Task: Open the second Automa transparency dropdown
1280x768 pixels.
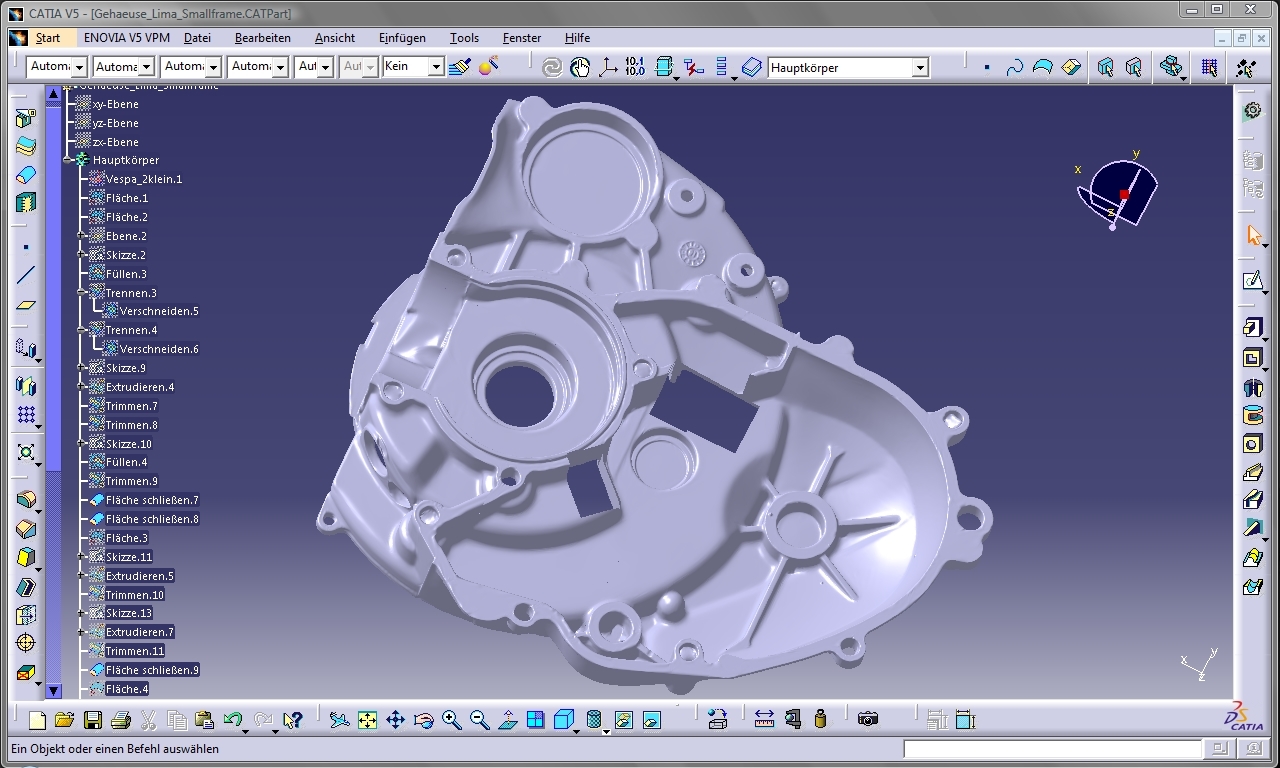Action: (146, 67)
